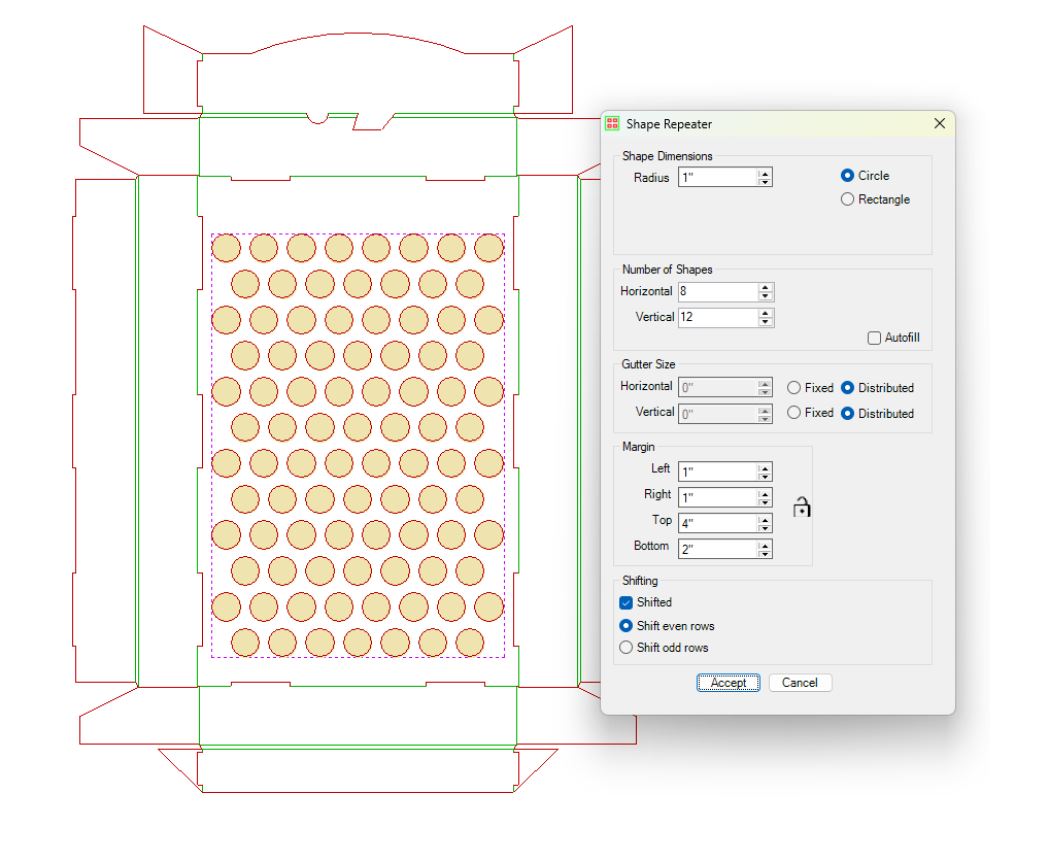The height and width of the screenshot is (842, 1050).
Task: Click the Radius input field
Action: [713, 176]
